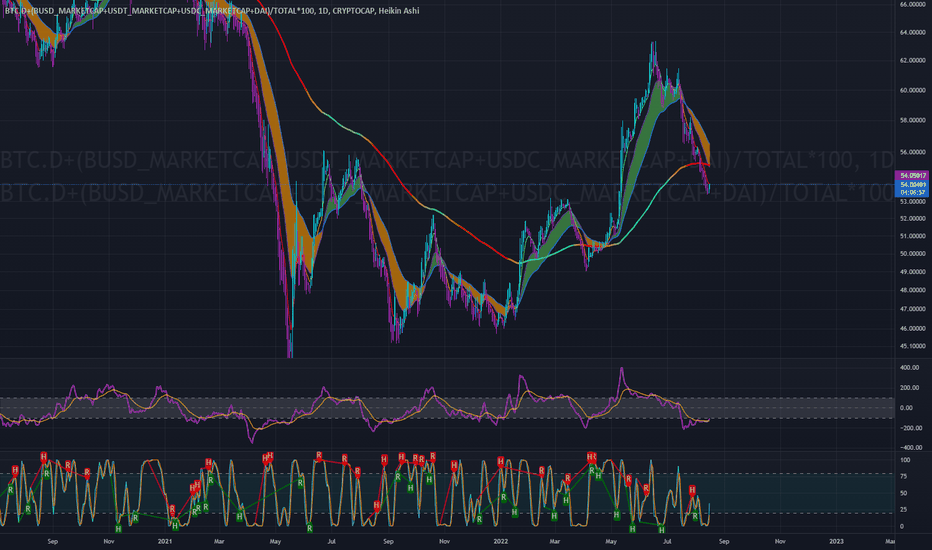
Task: Click the 25 stochastic scale label
Action: tap(903, 510)
